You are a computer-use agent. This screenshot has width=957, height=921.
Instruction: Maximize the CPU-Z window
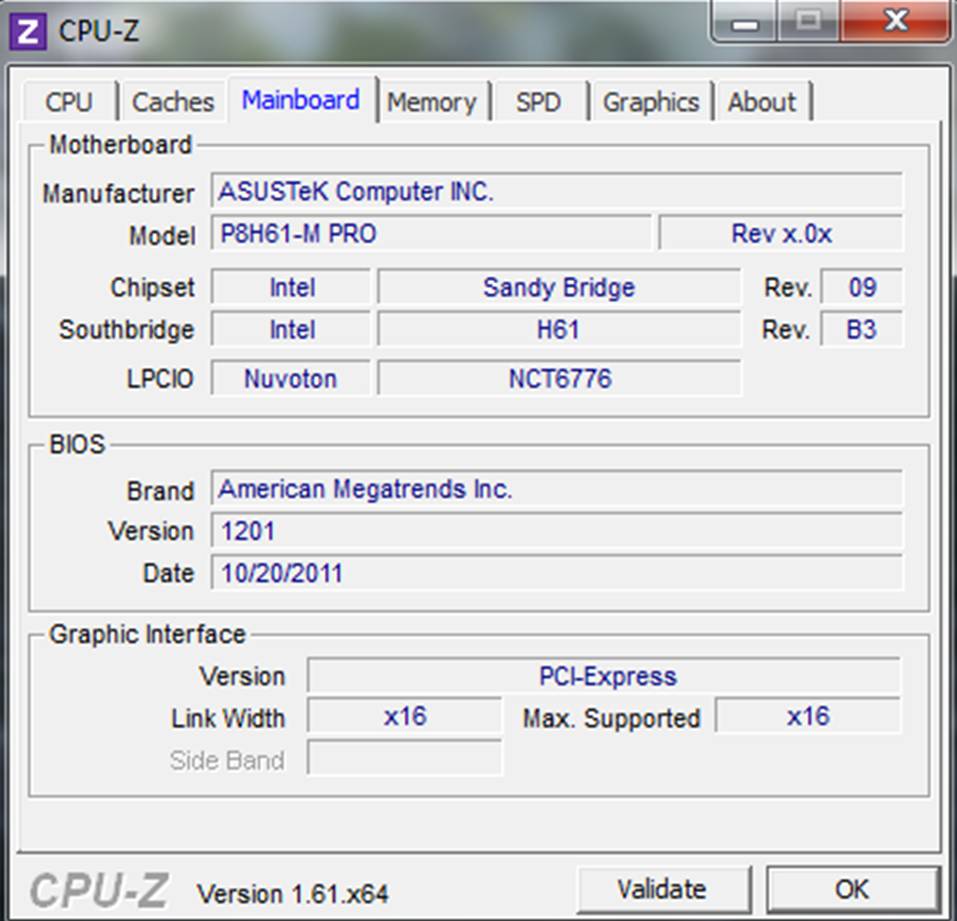[809, 22]
